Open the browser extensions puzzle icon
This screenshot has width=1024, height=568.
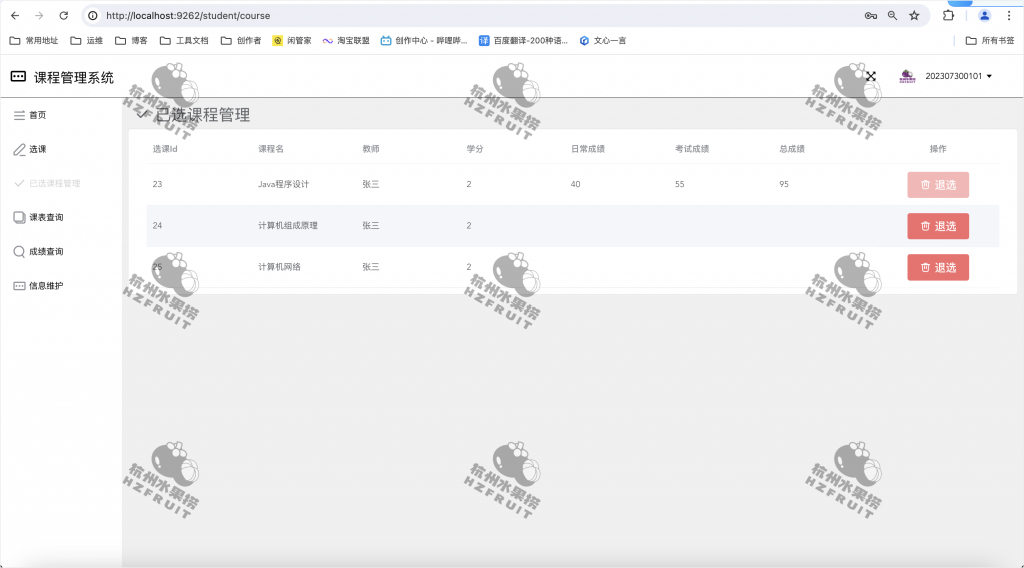948,16
